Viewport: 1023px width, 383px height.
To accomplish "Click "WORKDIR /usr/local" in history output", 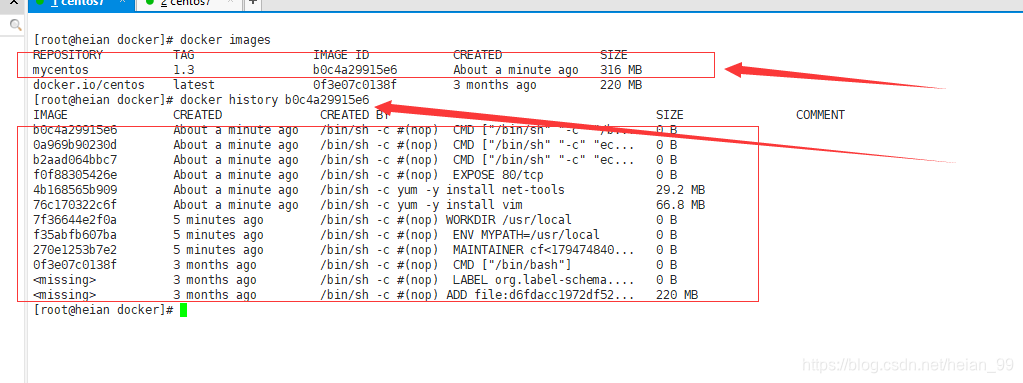I will [509, 220].
